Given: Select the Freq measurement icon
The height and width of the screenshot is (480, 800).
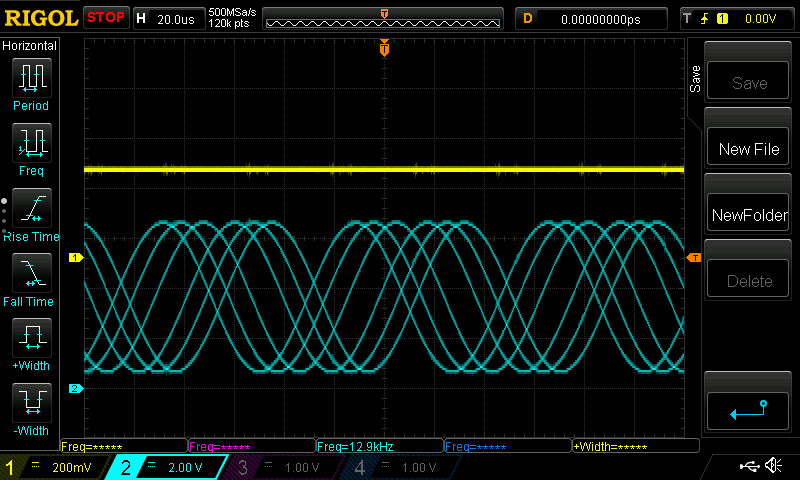Looking at the screenshot, I should point(31,142).
